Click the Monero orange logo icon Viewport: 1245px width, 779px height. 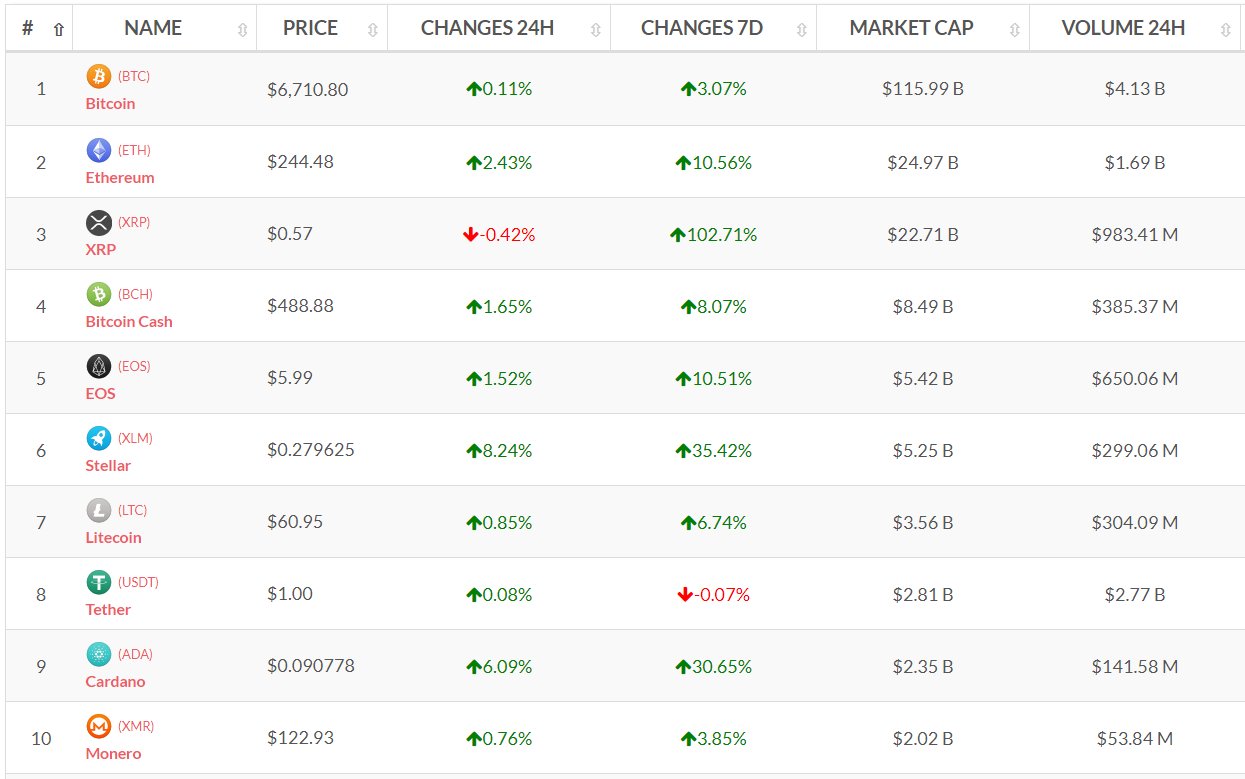point(99,726)
